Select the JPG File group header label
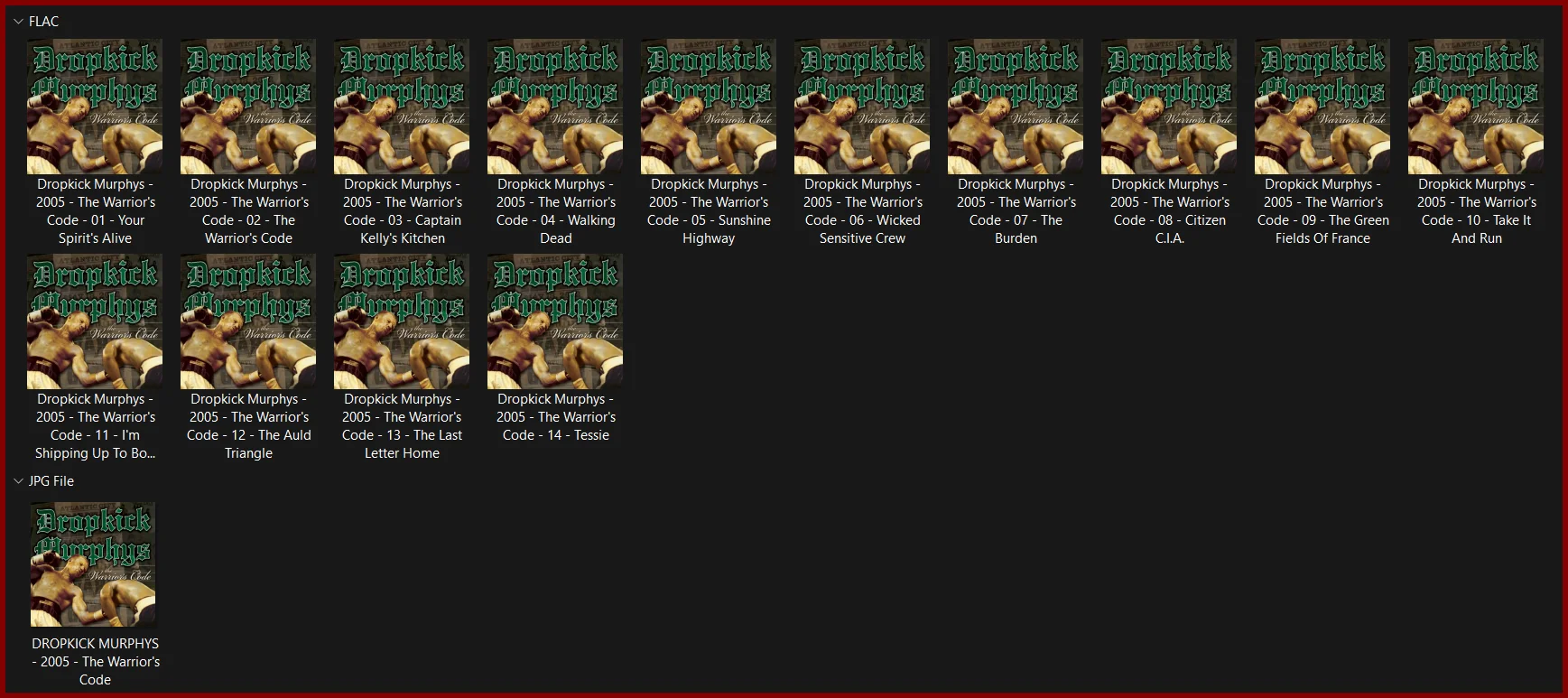The image size is (1568, 698). click(51, 481)
